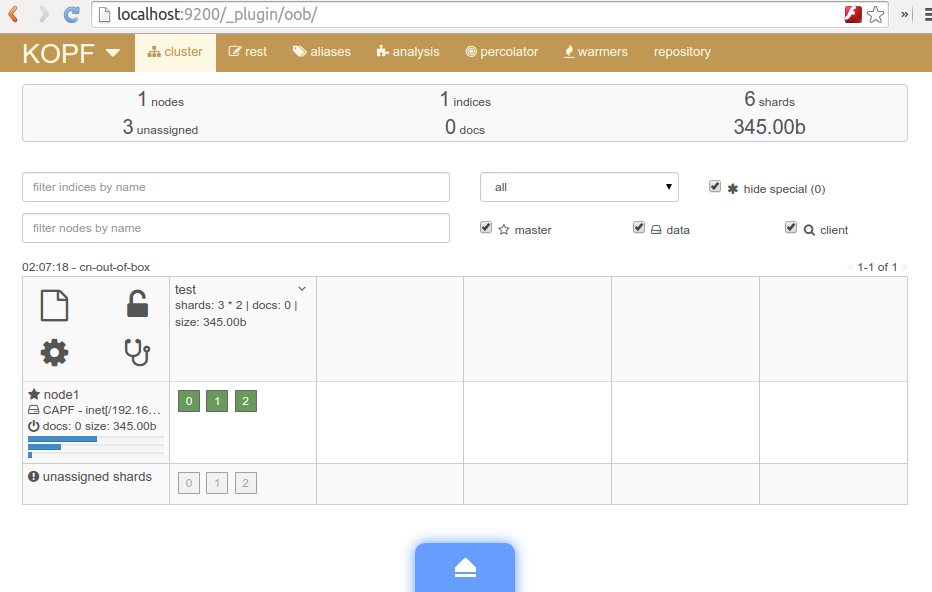Uncheck the master nodes checkbox
This screenshot has height=592, width=932.
[x=486, y=228]
